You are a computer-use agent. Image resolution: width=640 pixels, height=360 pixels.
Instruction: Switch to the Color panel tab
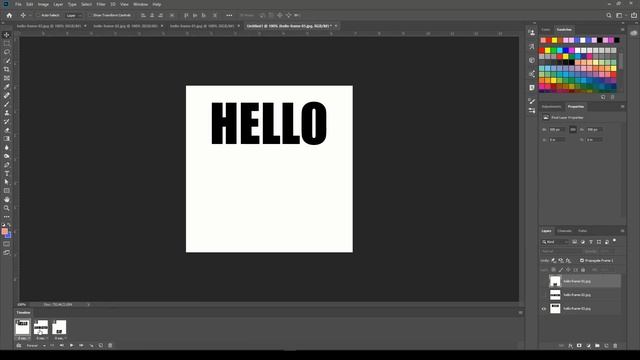click(x=546, y=30)
